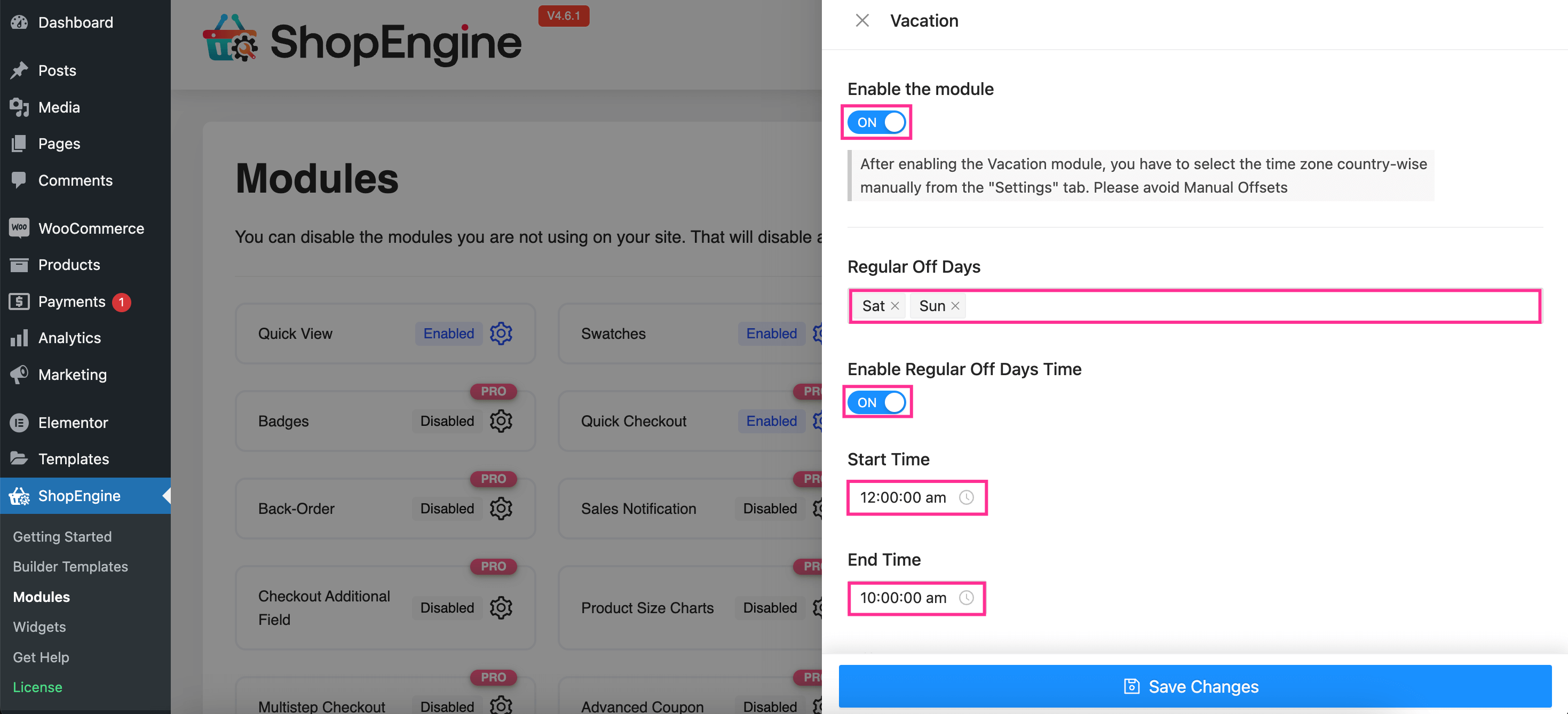Expand Regular Off Days dropdown selector
The width and height of the screenshot is (1568, 714).
click(x=1200, y=305)
